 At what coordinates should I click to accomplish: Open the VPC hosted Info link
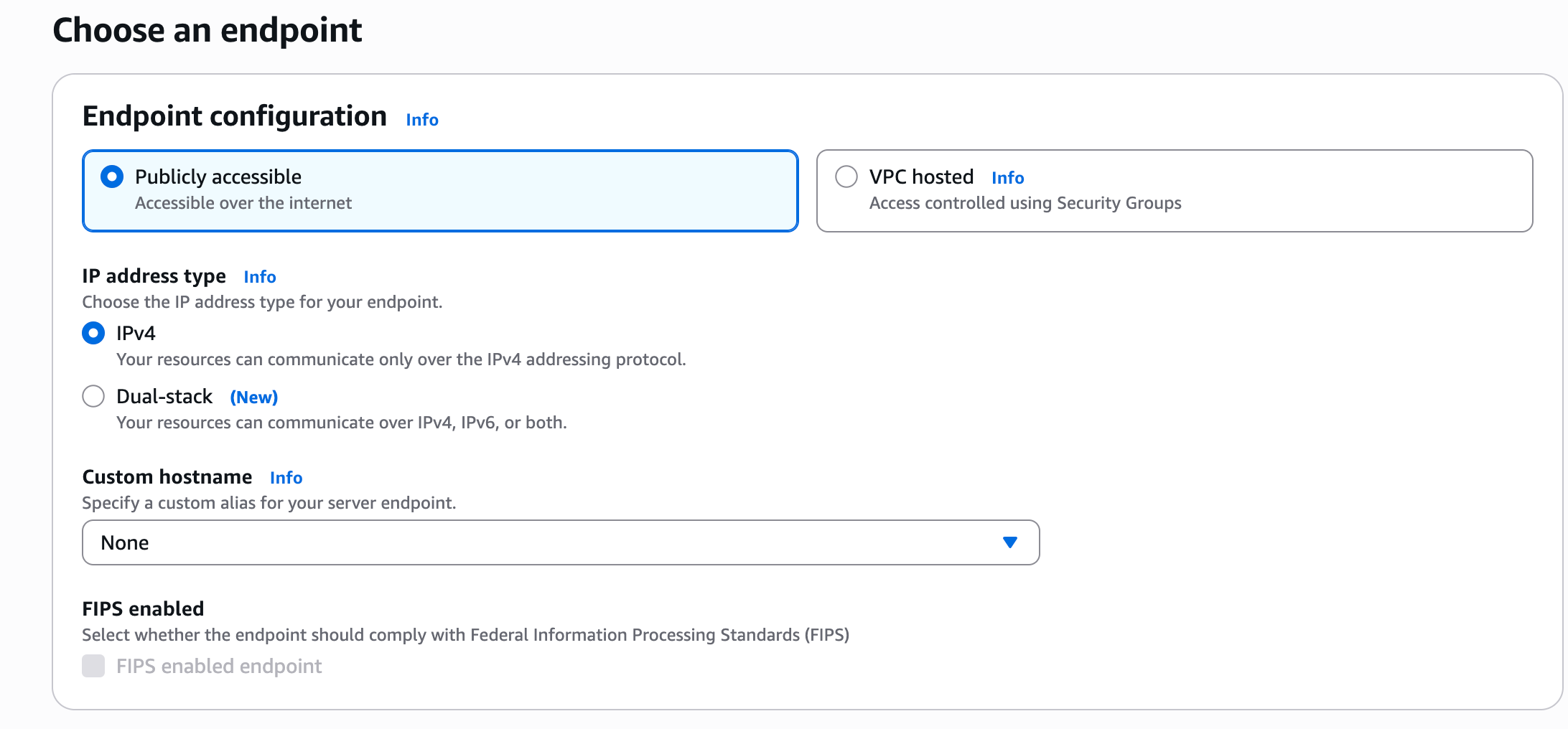click(1007, 178)
